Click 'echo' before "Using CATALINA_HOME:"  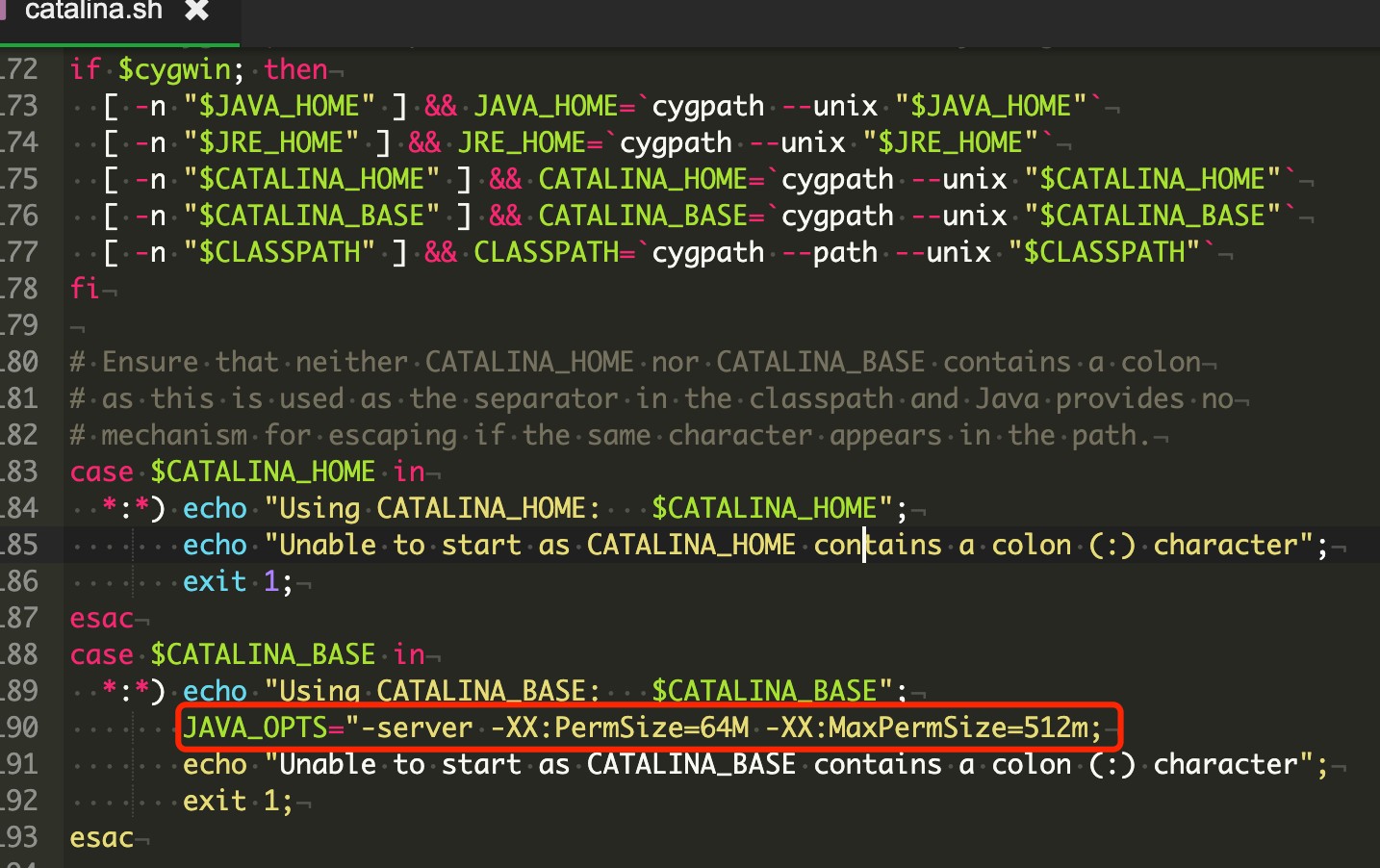(215, 508)
